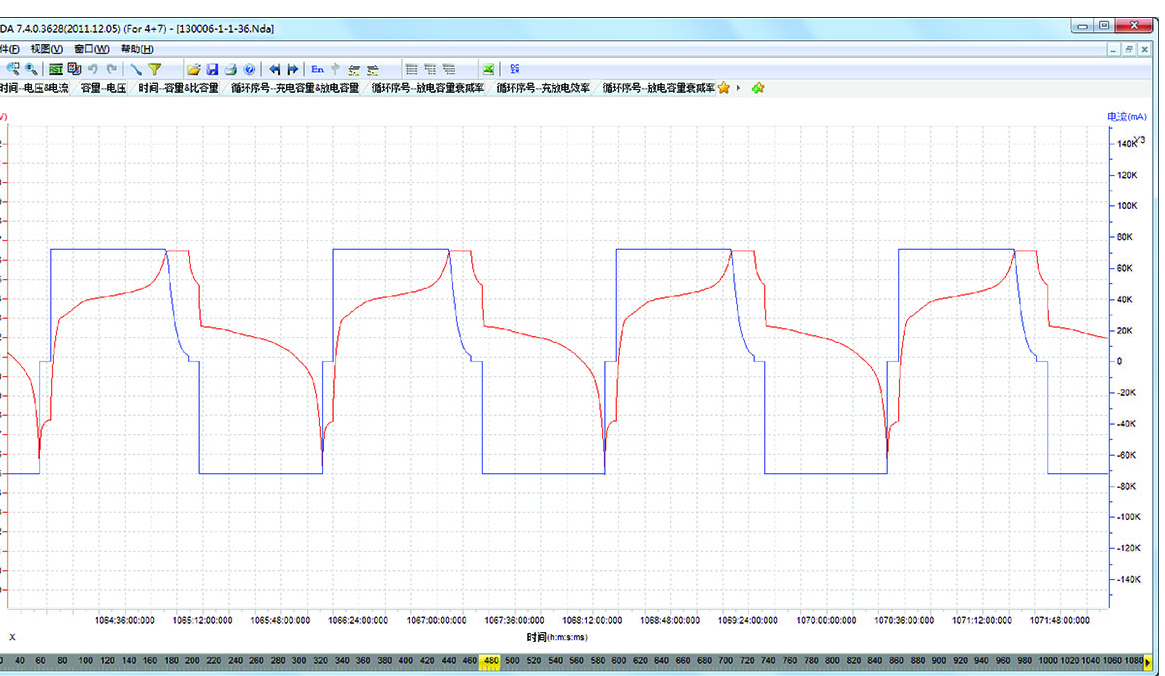
Task: Click the blue floppy disk save icon
Action: (x=212, y=69)
